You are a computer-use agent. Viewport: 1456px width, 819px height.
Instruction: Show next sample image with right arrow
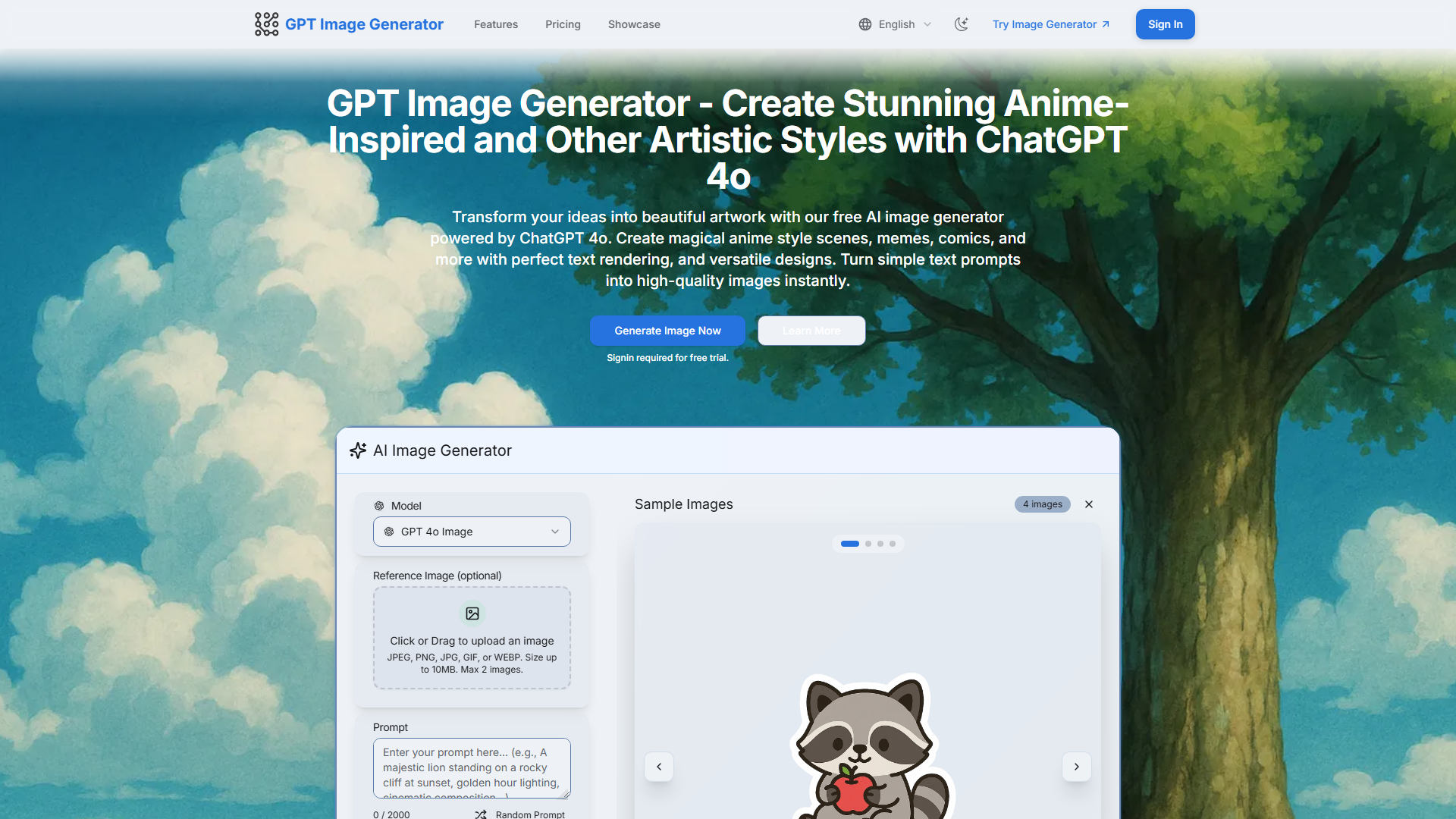[1076, 767]
